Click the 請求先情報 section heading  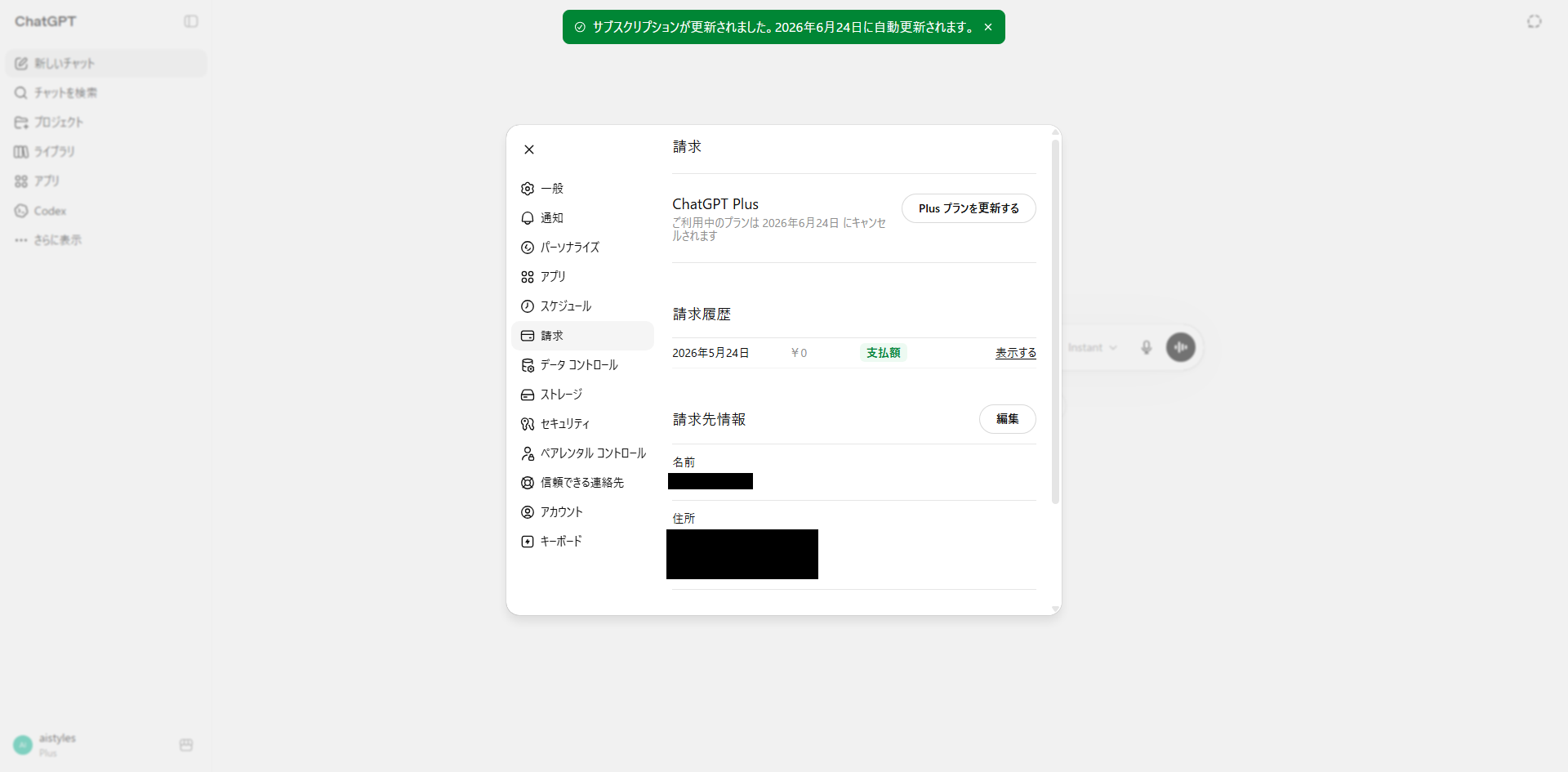[x=709, y=420]
